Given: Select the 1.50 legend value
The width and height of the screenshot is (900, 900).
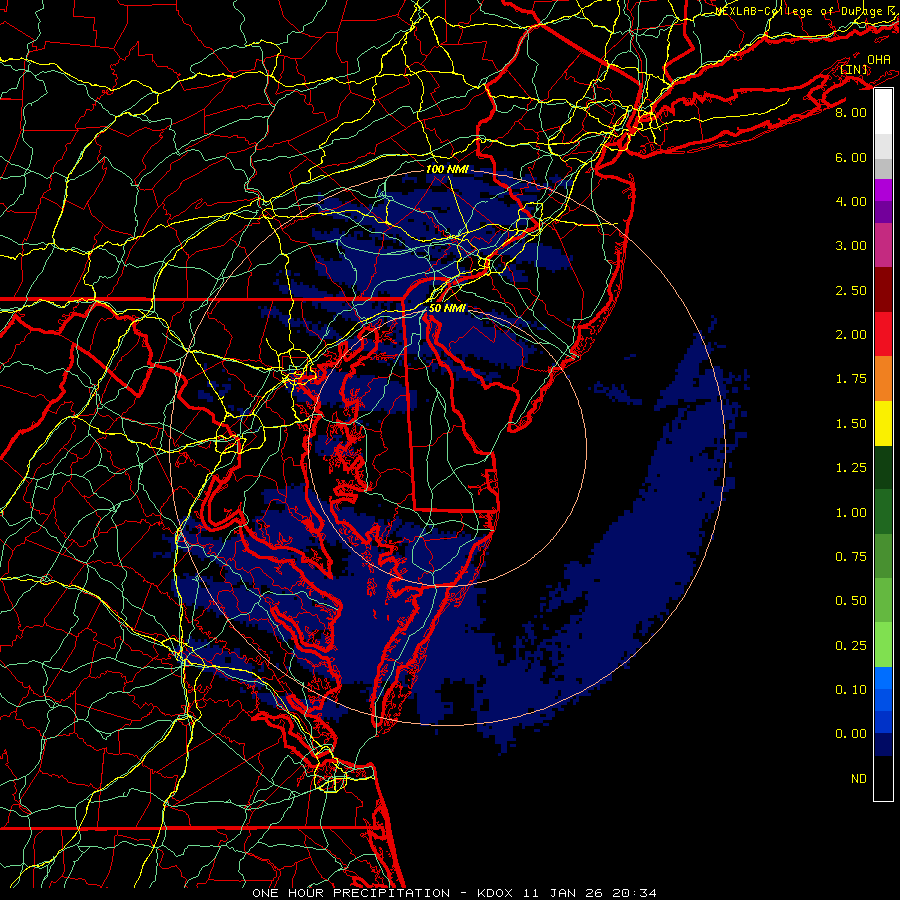Looking at the screenshot, I should 851,424.
